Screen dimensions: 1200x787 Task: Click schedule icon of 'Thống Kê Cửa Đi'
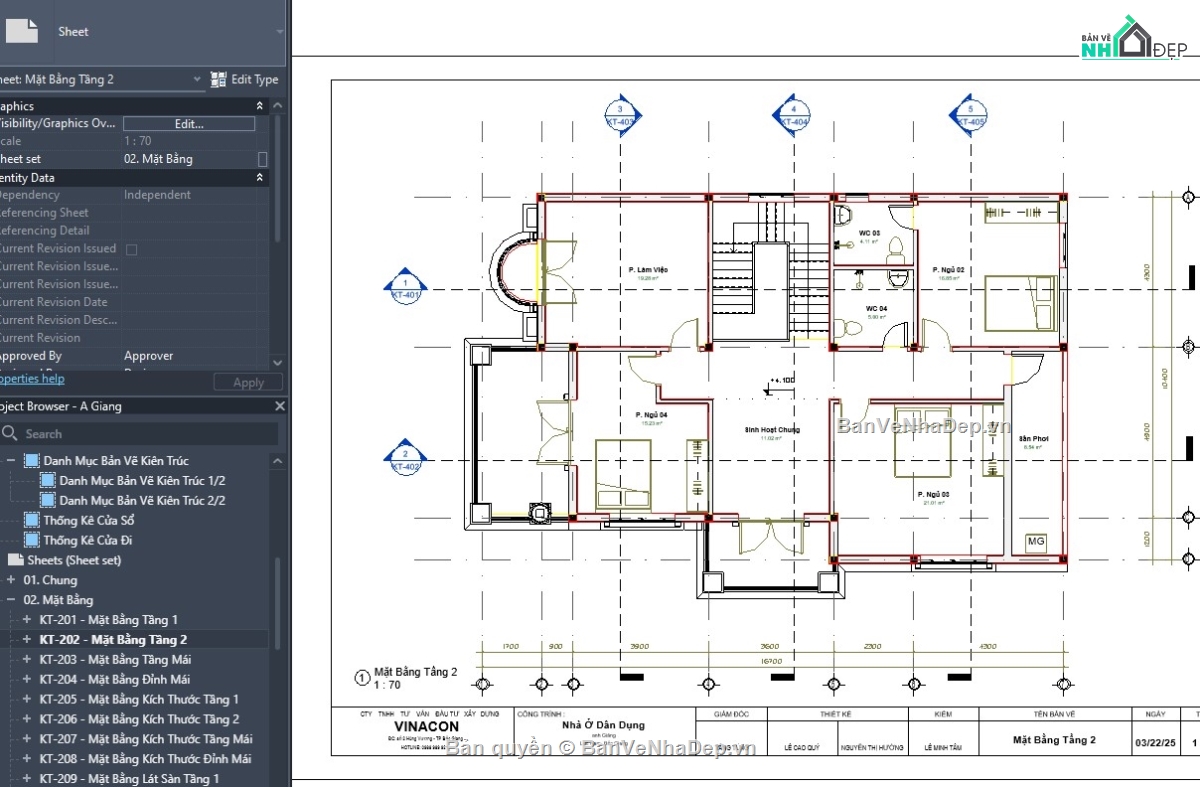[32, 541]
